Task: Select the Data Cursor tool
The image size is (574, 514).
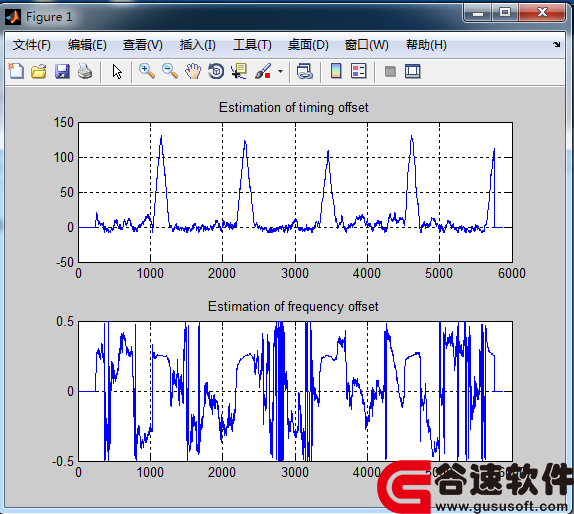Action: pos(239,71)
